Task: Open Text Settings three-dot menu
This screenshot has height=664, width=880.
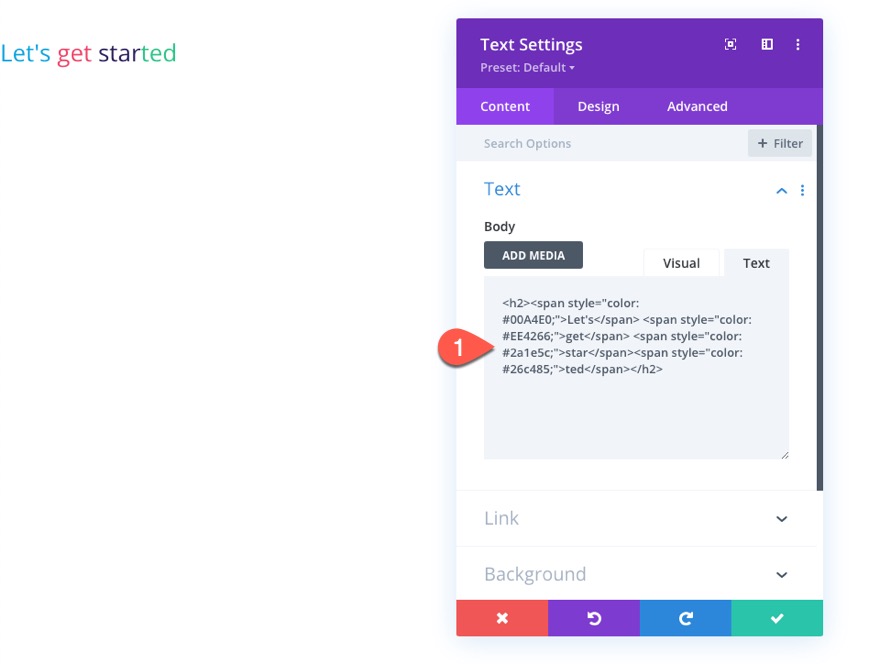Action: pos(798,44)
